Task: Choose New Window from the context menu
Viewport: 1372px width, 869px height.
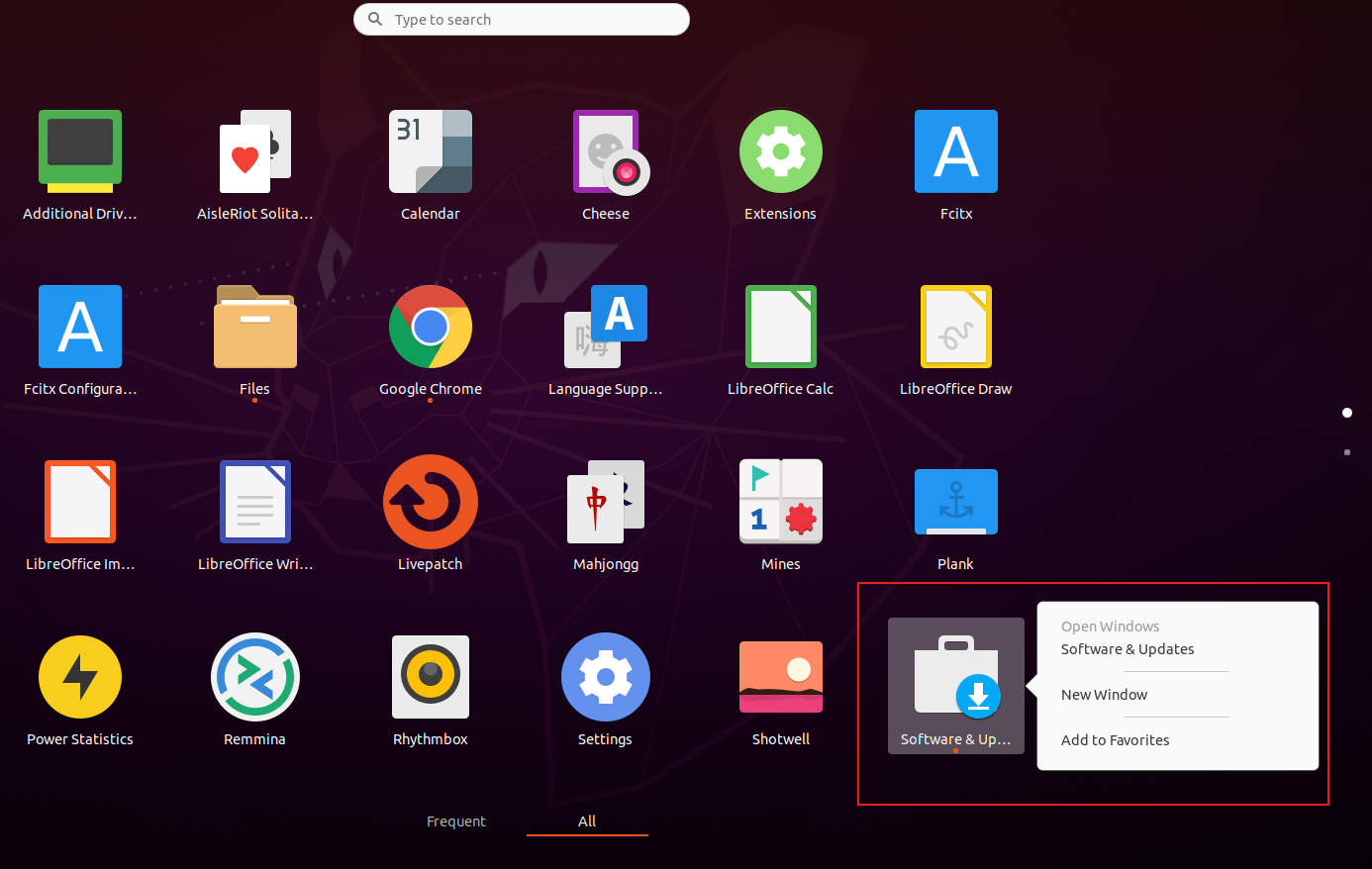Action: (1104, 695)
